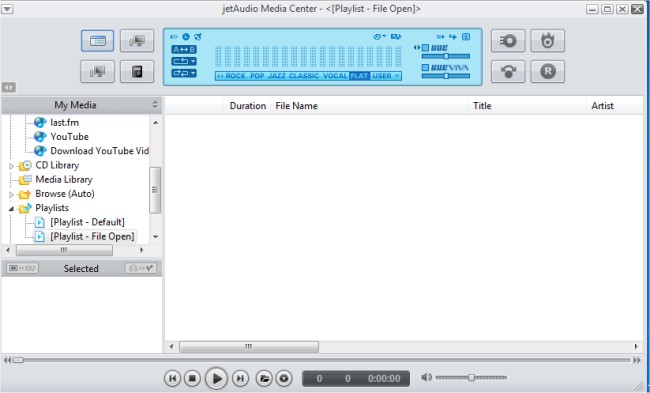Image resolution: width=650 pixels, height=393 pixels.
Task: Select the FLAT equalizer preset
Action: 359,76
